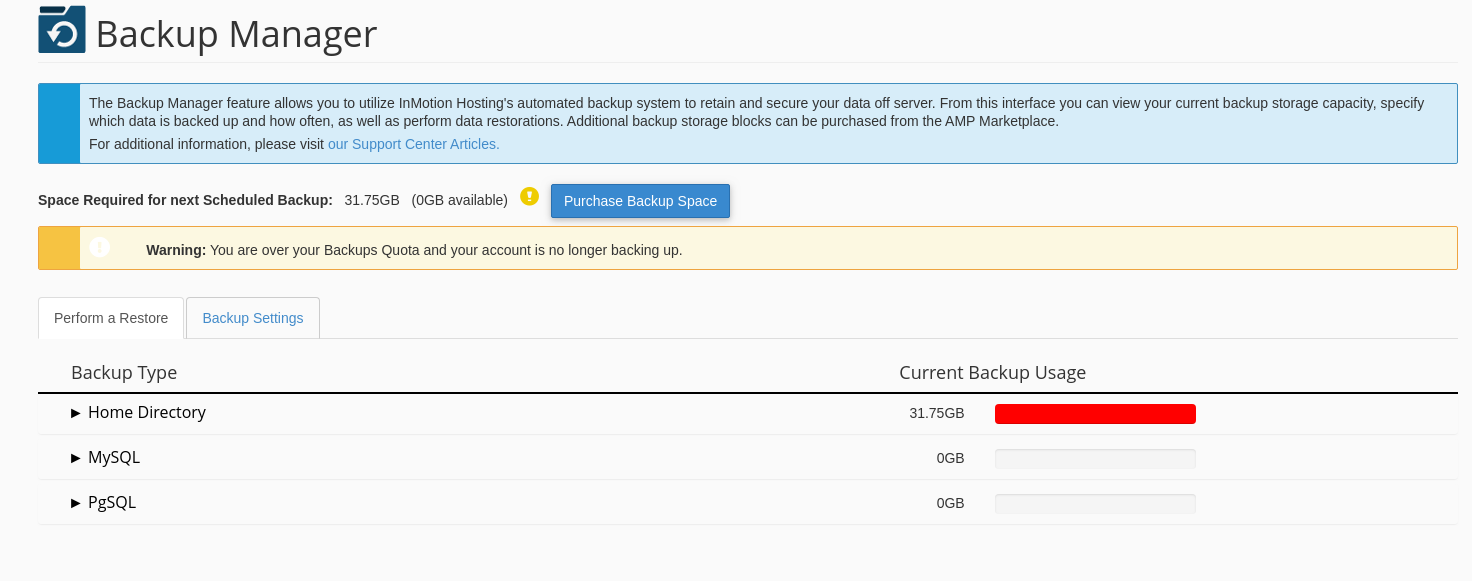Open the Backup Settings tab
Image resolution: width=1472 pixels, height=581 pixels.
pyautogui.click(x=253, y=318)
